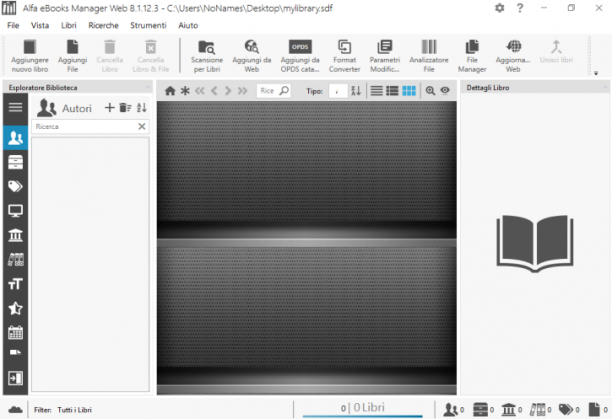Viewport: 612px width, 419px height.
Task: Select the calendar sidebar icon
Action: click(15, 332)
